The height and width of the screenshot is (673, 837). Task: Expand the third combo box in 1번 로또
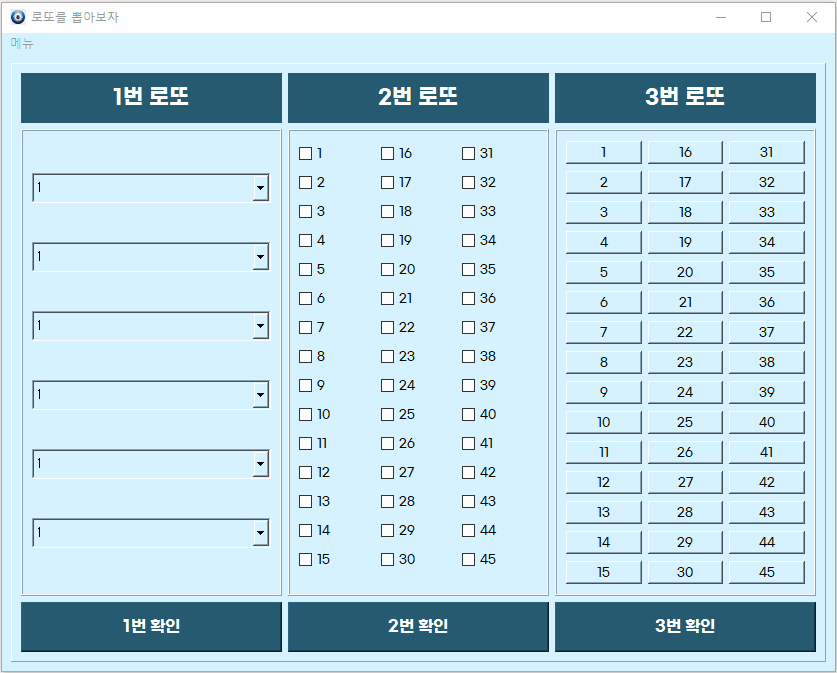pos(260,326)
